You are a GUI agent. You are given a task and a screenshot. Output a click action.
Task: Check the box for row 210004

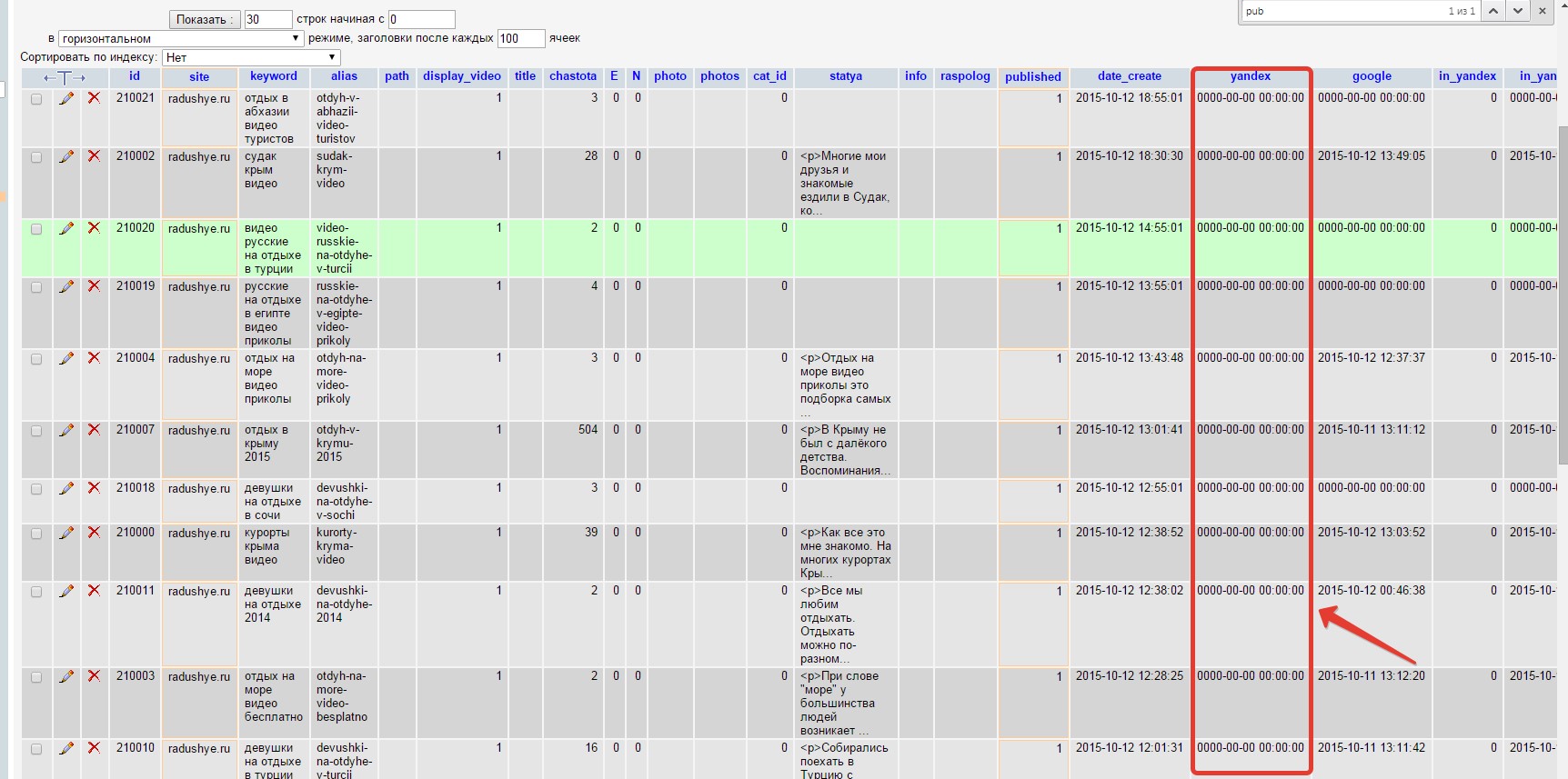point(36,359)
